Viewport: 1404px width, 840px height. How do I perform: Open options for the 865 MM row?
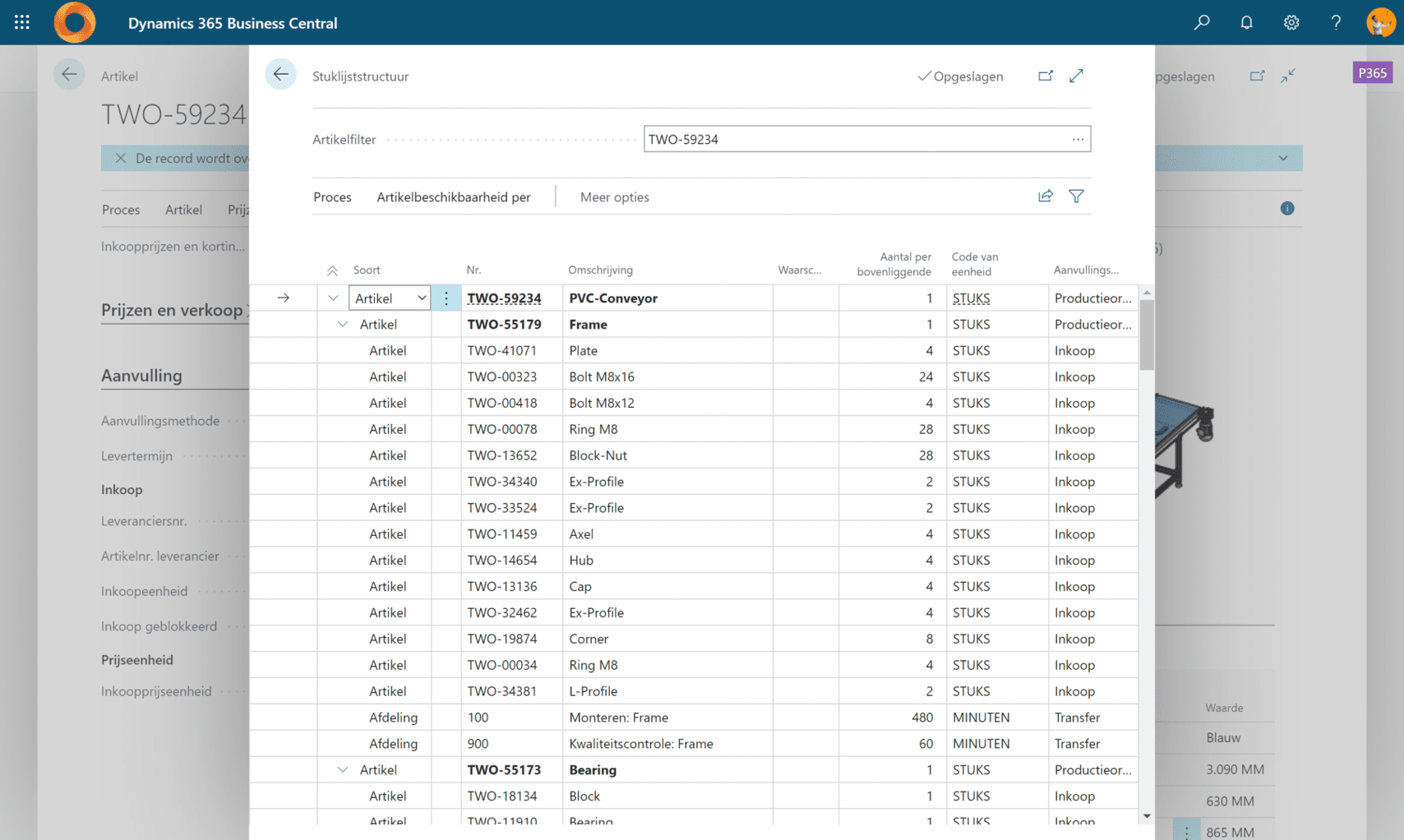1186,832
